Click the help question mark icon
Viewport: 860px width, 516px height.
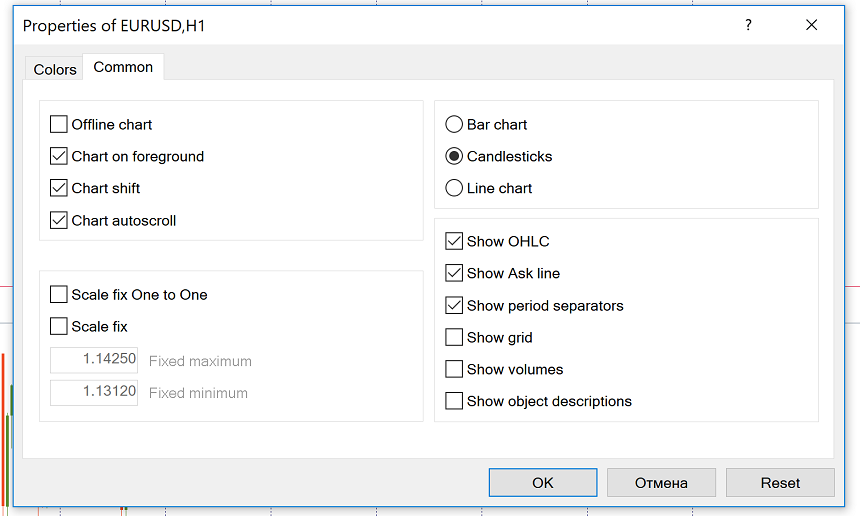coord(748,26)
